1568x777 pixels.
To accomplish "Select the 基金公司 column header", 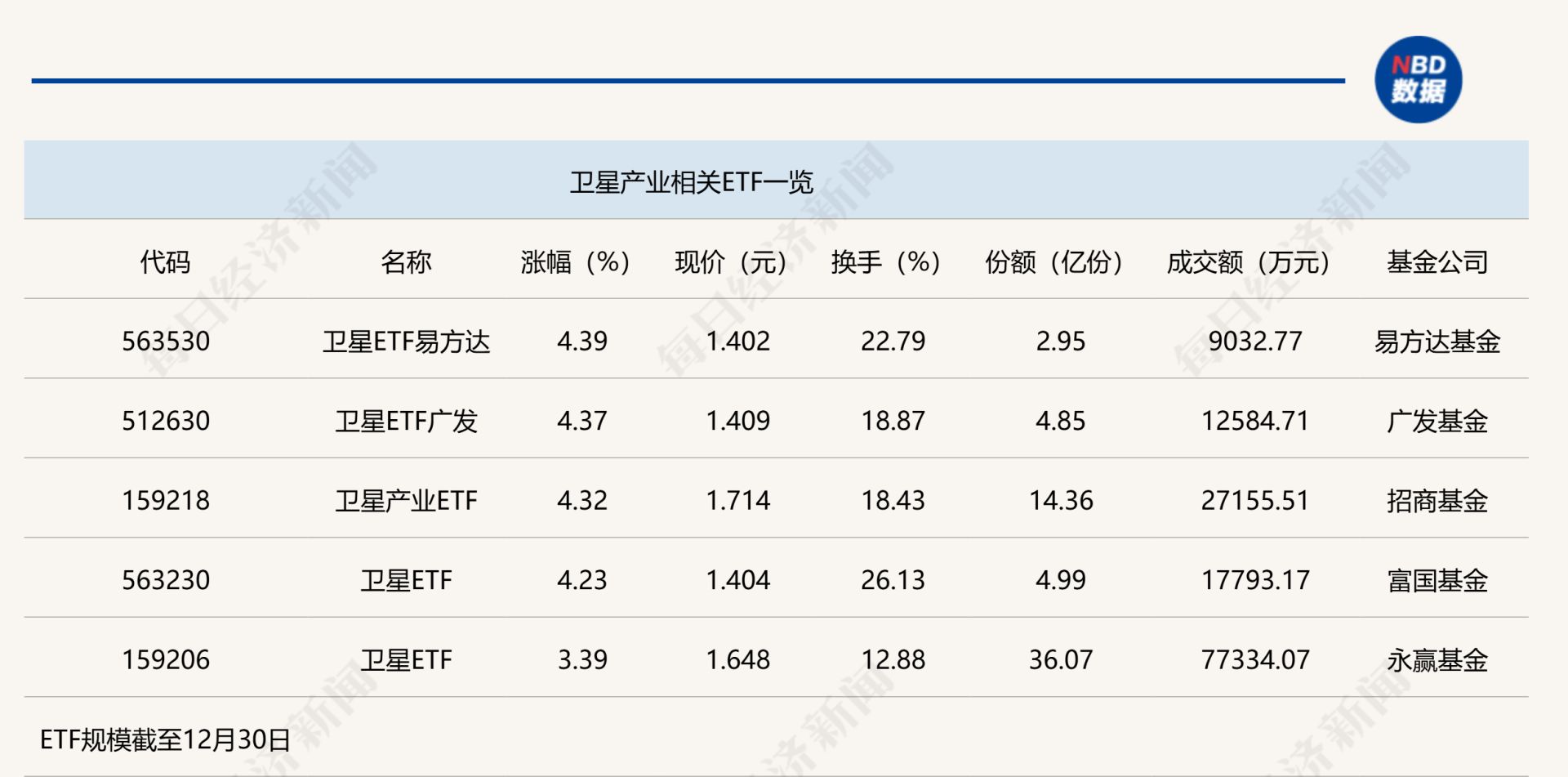I will 1437,262.
